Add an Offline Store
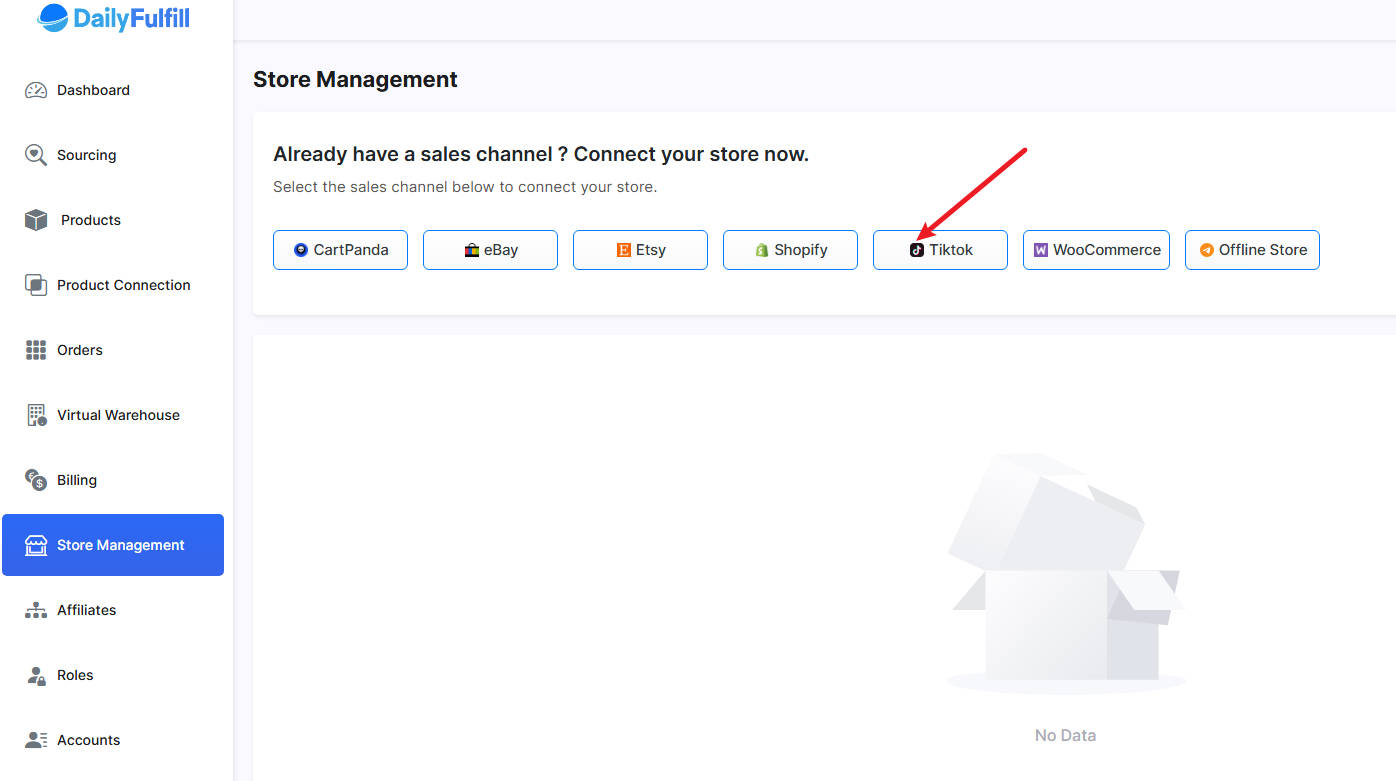The height and width of the screenshot is (781, 1396). click(1252, 250)
